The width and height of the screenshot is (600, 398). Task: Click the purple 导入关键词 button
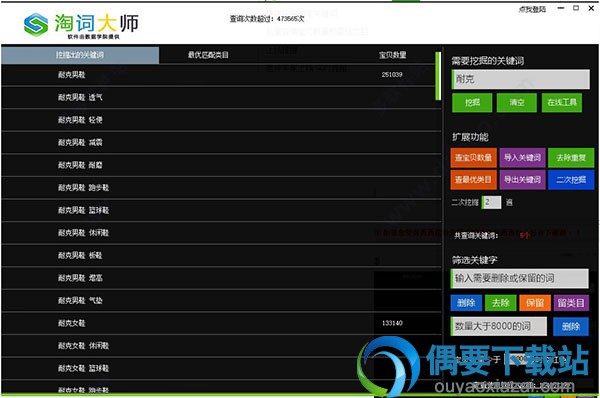click(x=522, y=158)
